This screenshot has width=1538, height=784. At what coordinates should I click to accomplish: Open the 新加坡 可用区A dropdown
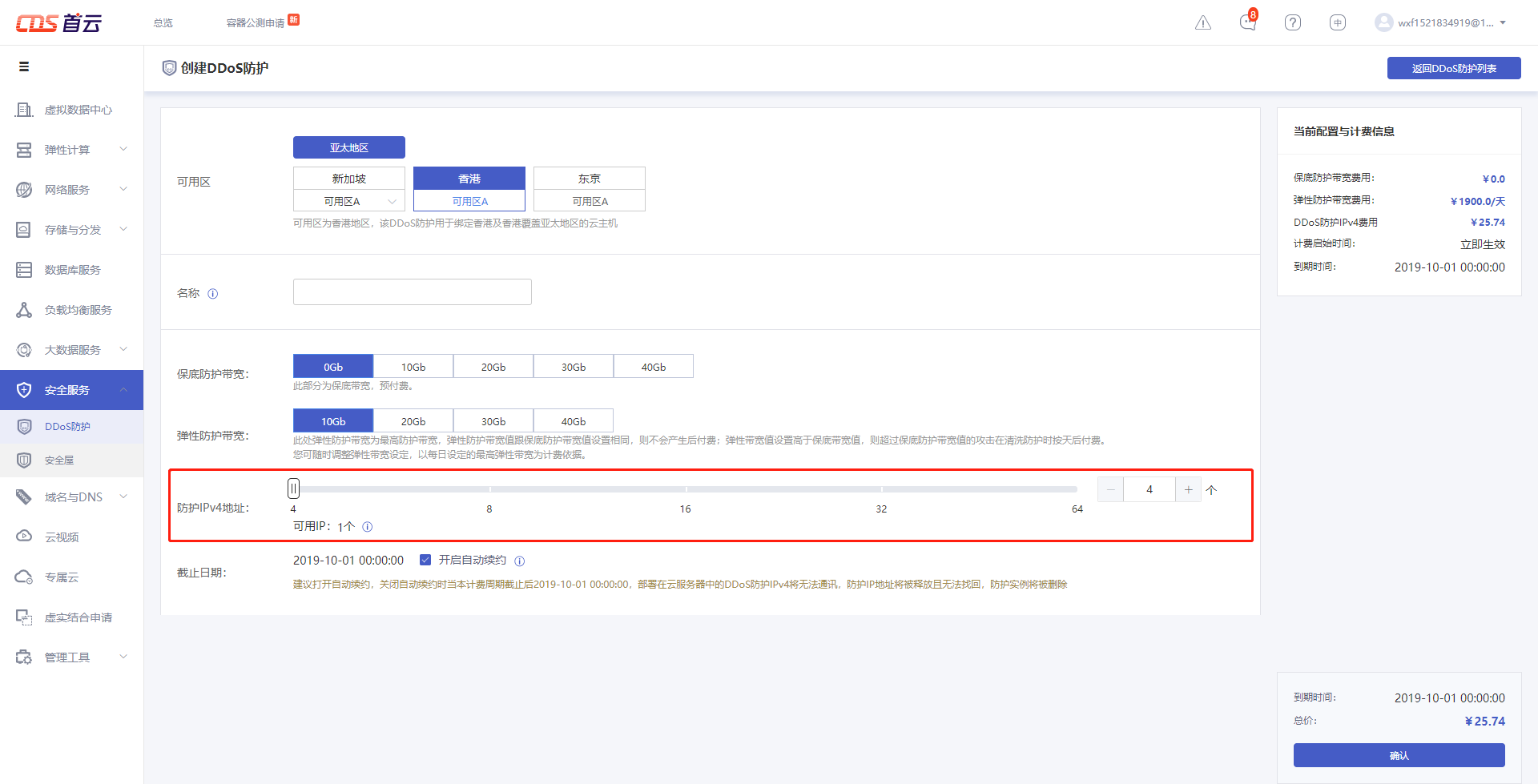point(349,201)
